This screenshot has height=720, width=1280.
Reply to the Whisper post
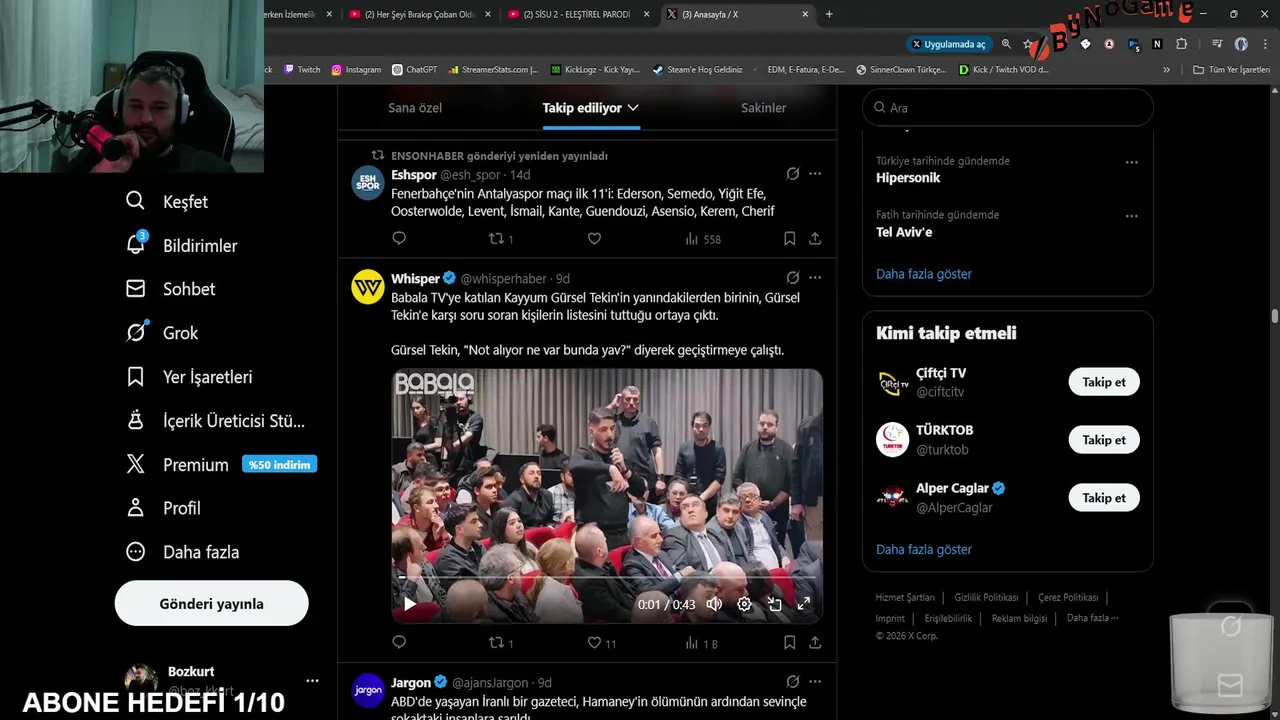[399, 643]
